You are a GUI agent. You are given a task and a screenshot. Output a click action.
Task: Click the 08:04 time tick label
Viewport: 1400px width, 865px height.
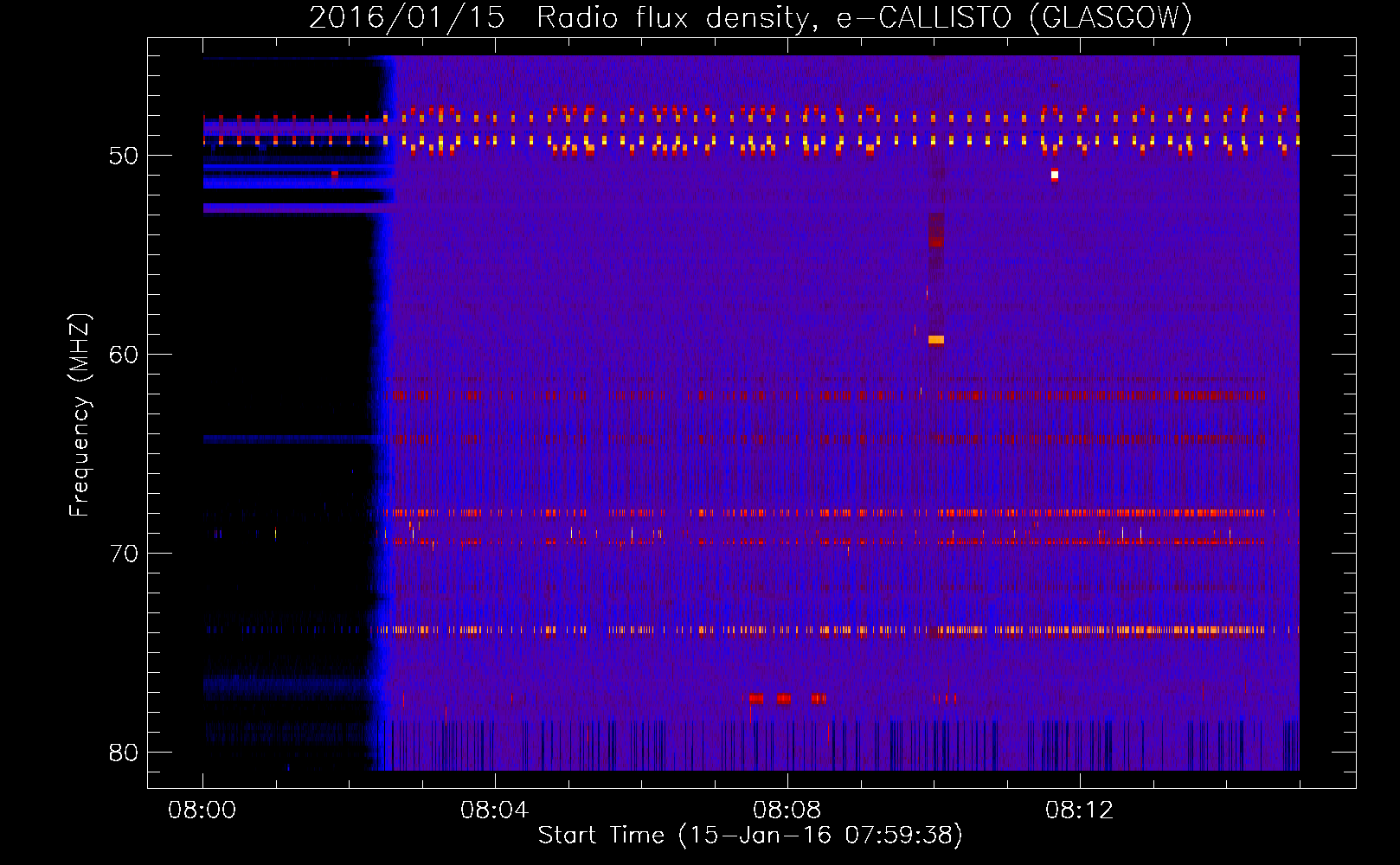point(495,811)
